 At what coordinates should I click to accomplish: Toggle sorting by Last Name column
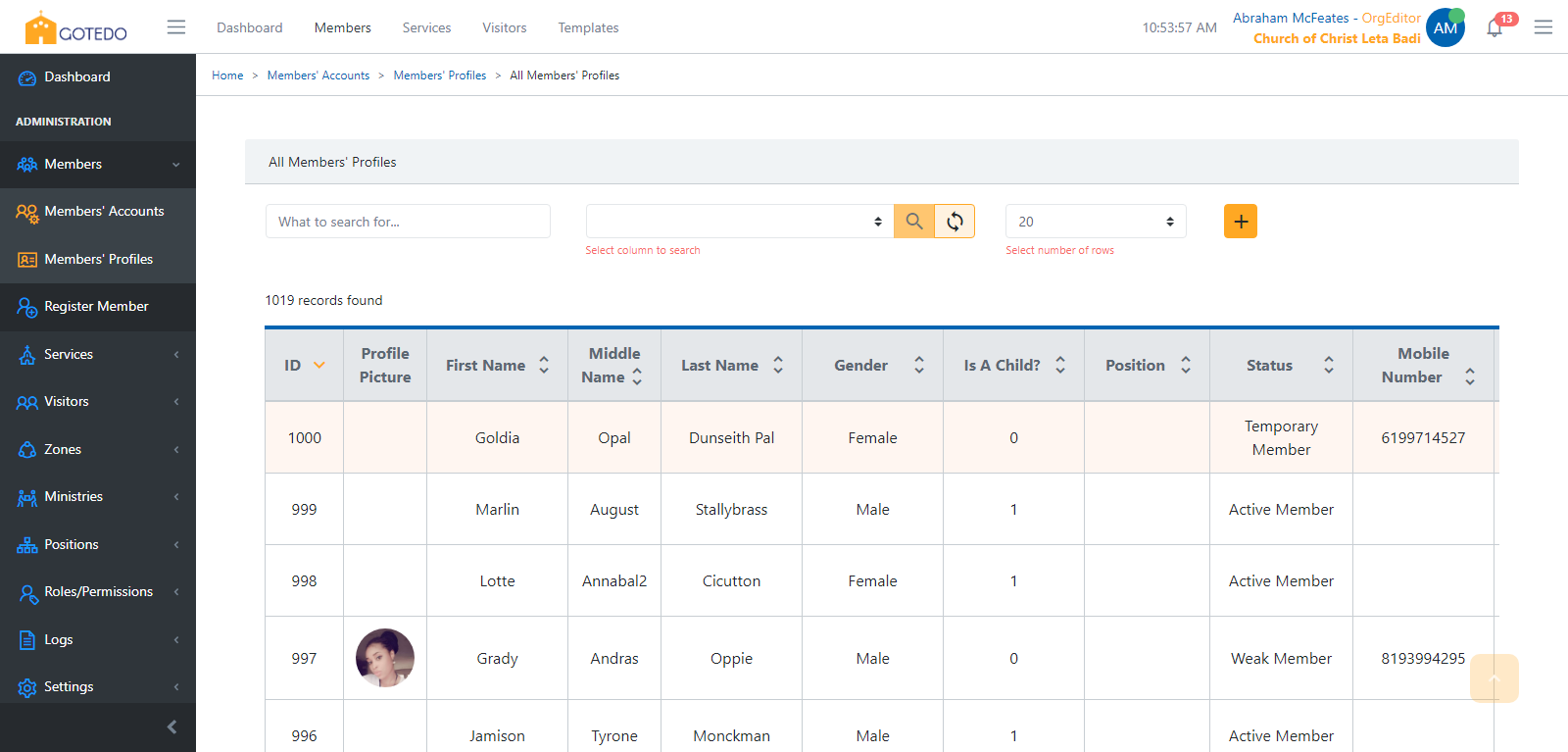[777, 365]
